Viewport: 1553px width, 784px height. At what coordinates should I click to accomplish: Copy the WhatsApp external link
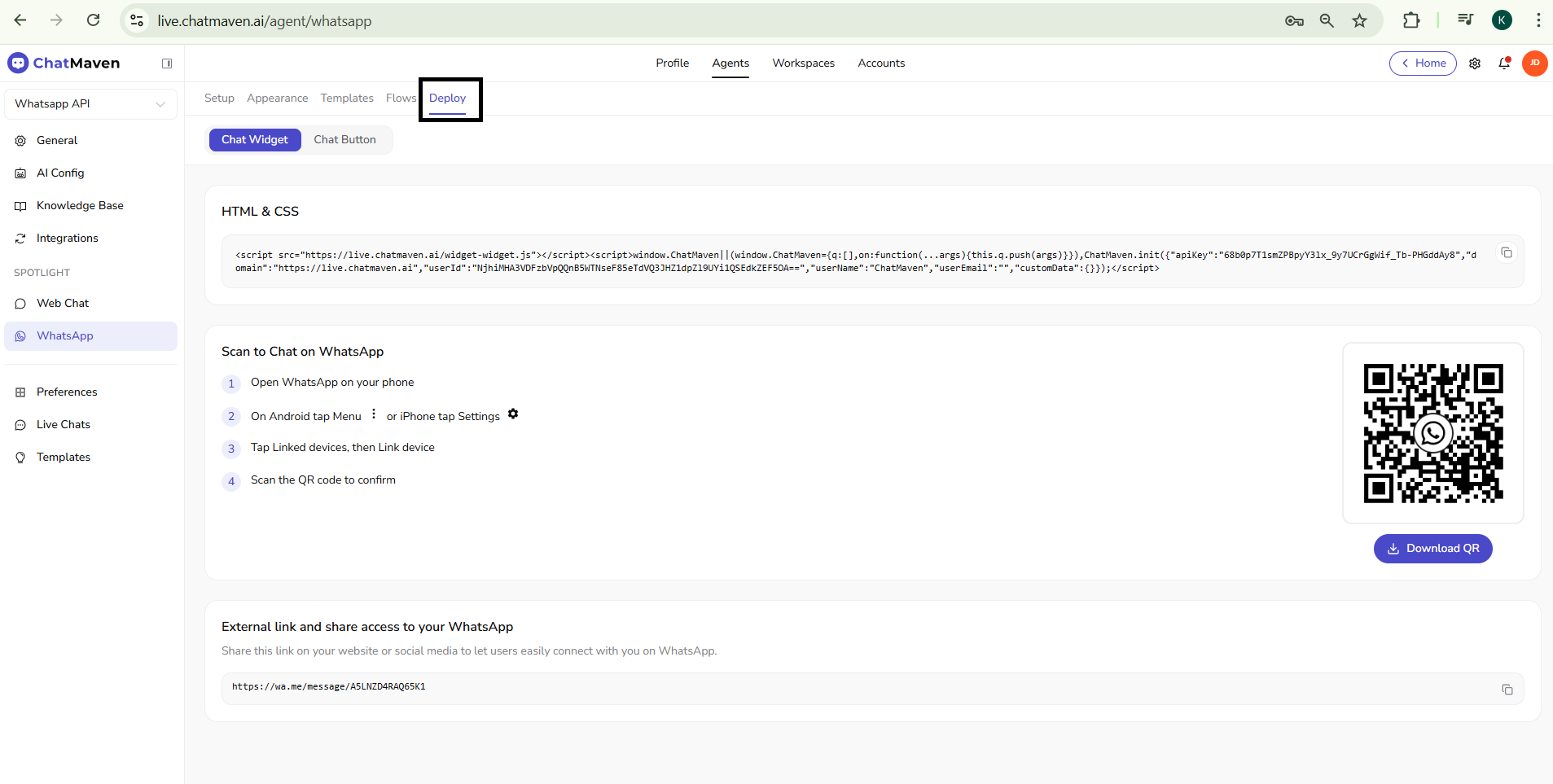click(1507, 690)
